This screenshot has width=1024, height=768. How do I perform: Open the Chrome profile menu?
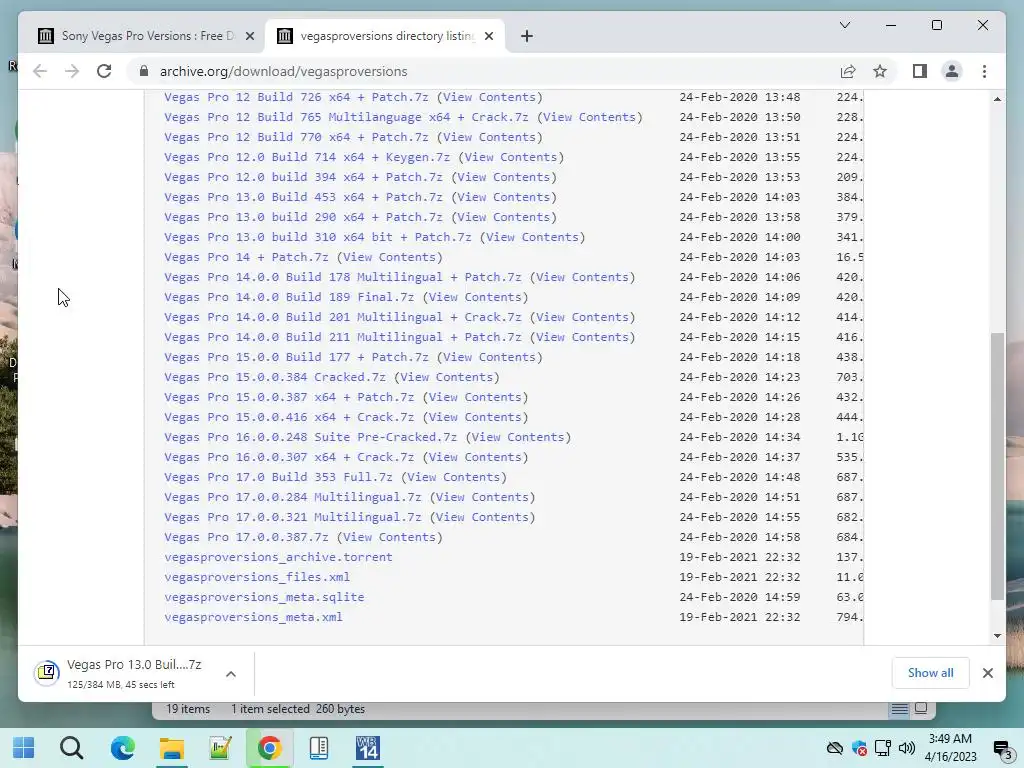click(952, 71)
